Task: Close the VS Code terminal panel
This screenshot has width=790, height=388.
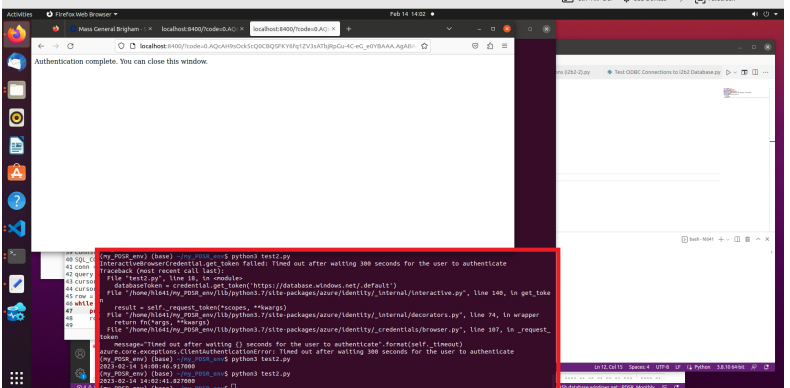Action: tap(767, 239)
